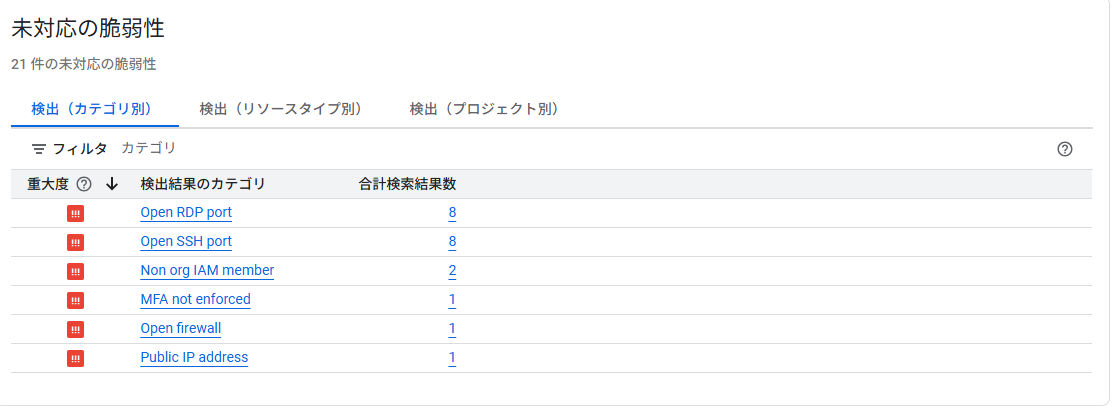Click the count 2 for Non org IAM member
Image resolution: width=1113 pixels, height=408 pixels.
452,270
